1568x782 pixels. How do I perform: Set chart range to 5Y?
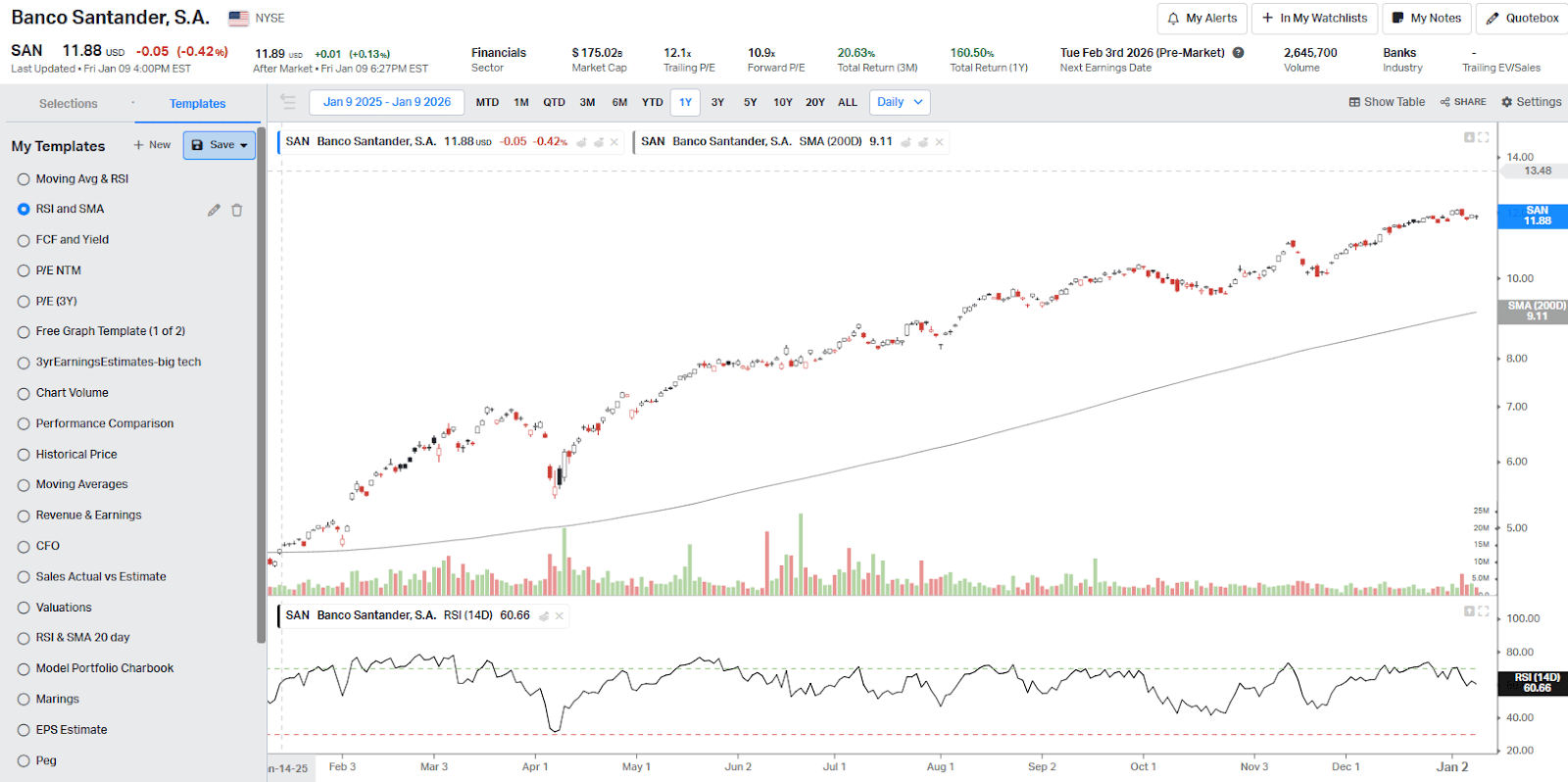(x=751, y=102)
